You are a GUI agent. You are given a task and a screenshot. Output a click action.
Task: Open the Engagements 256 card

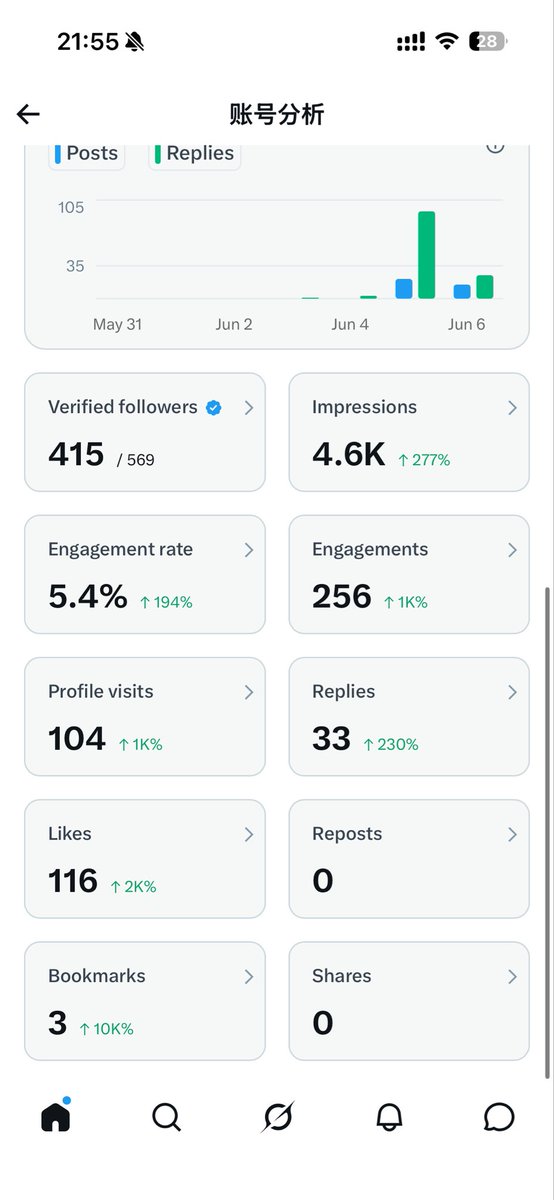(409, 575)
